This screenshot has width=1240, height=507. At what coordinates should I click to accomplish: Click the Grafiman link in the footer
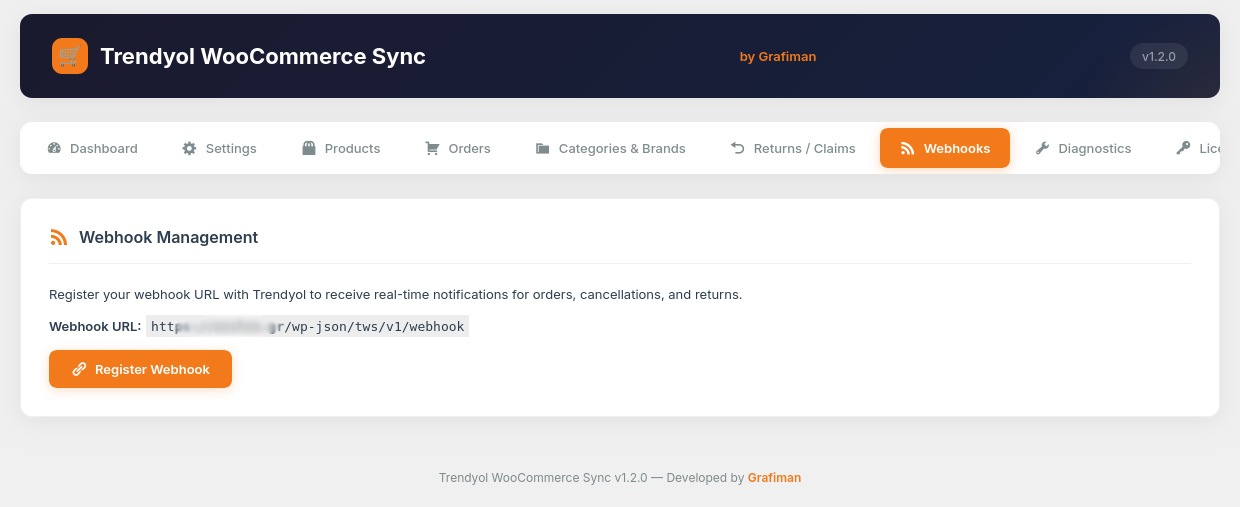pyautogui.click(x=774, y=478)
